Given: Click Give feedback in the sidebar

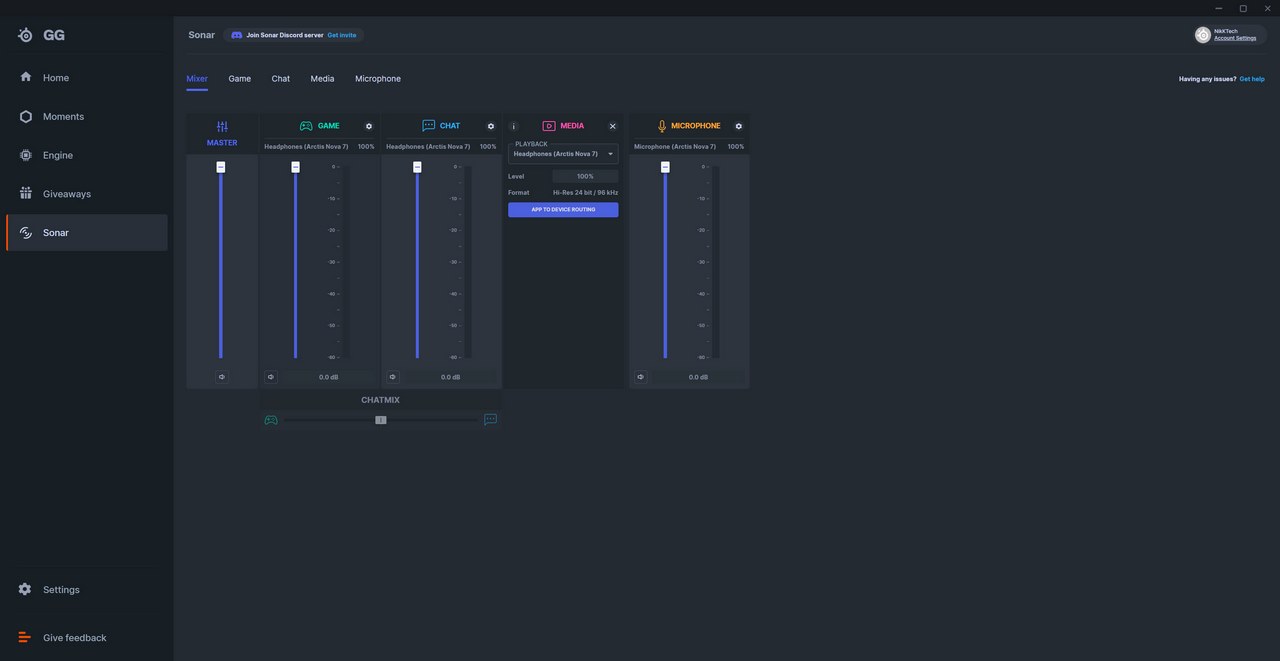Looking at the screenshot, I should click(x=86, y=638).
